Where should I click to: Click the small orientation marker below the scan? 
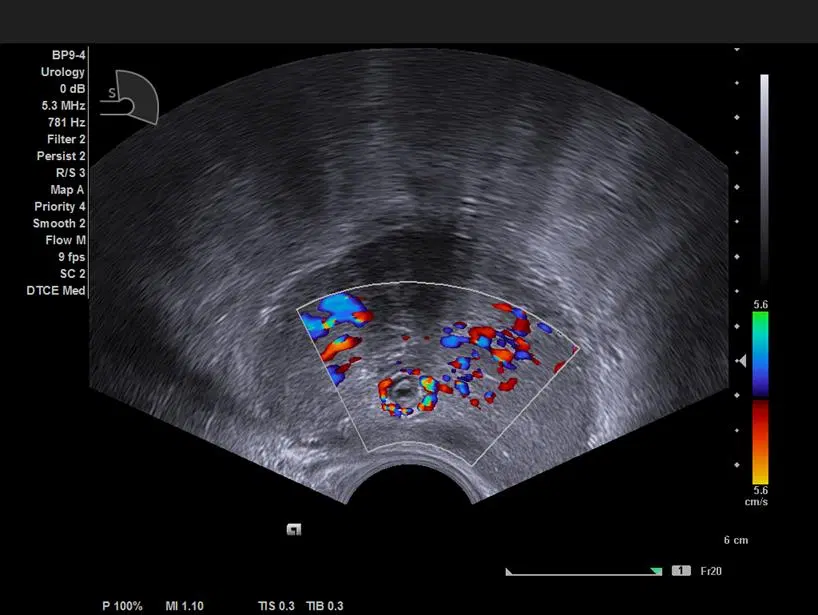(x=294, y=530)
